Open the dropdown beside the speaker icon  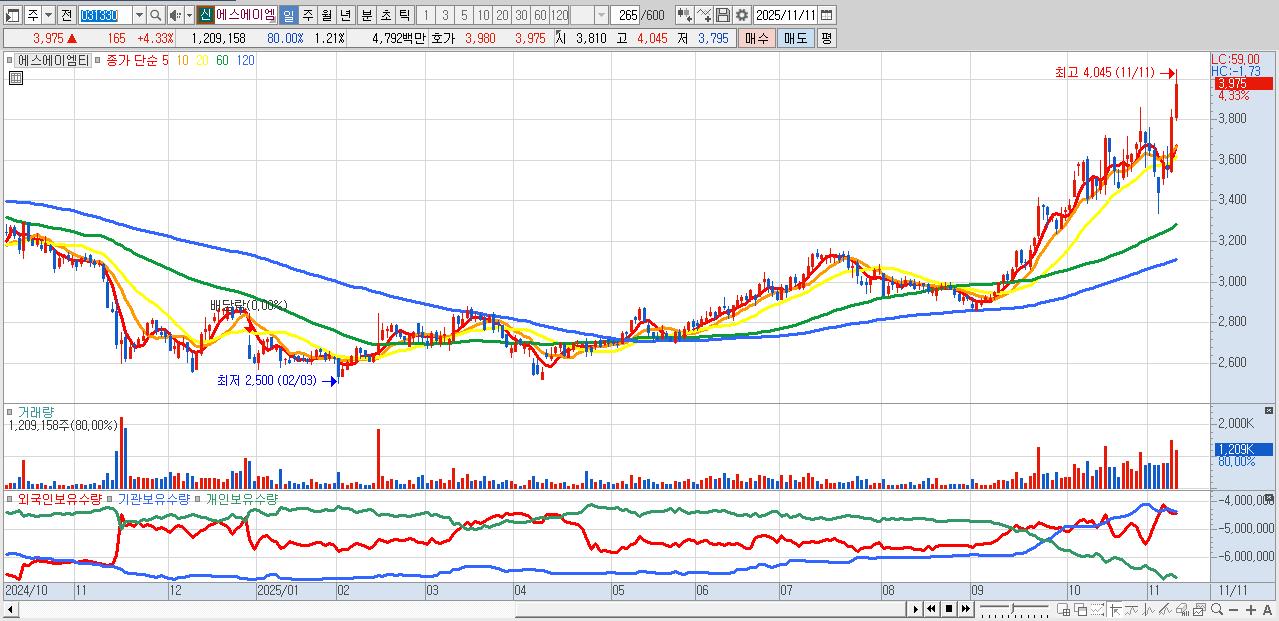189,16
